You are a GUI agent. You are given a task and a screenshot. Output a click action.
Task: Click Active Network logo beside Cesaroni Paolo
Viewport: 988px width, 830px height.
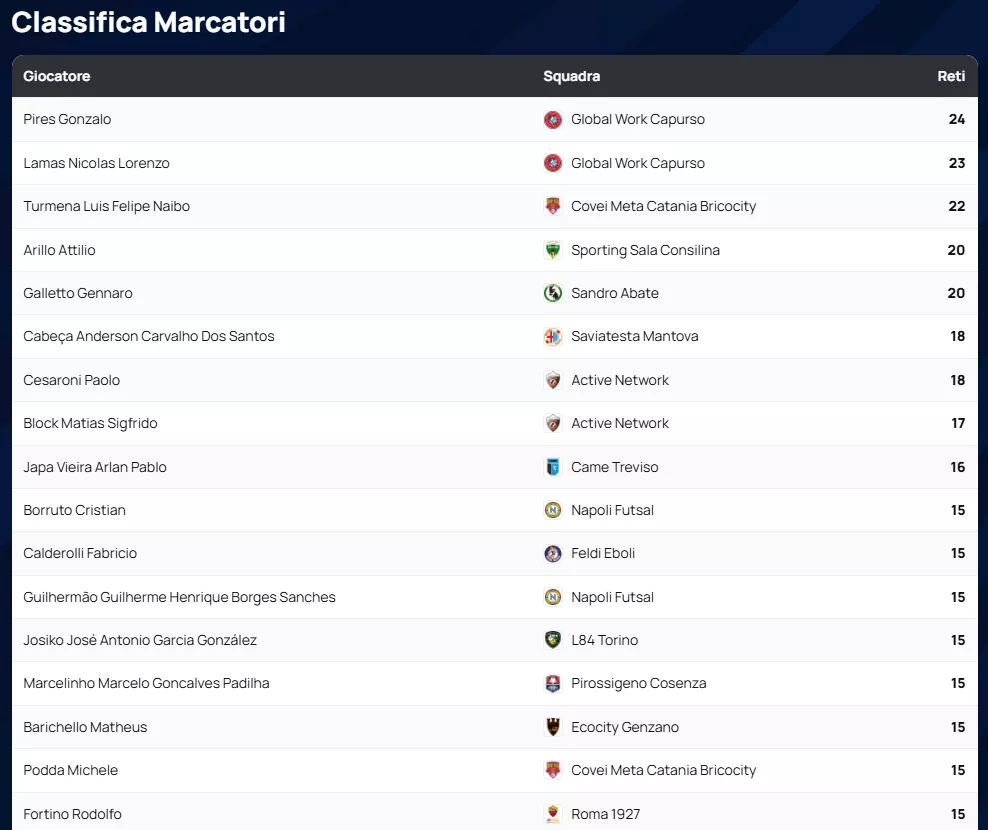click(x=553, y=380)
